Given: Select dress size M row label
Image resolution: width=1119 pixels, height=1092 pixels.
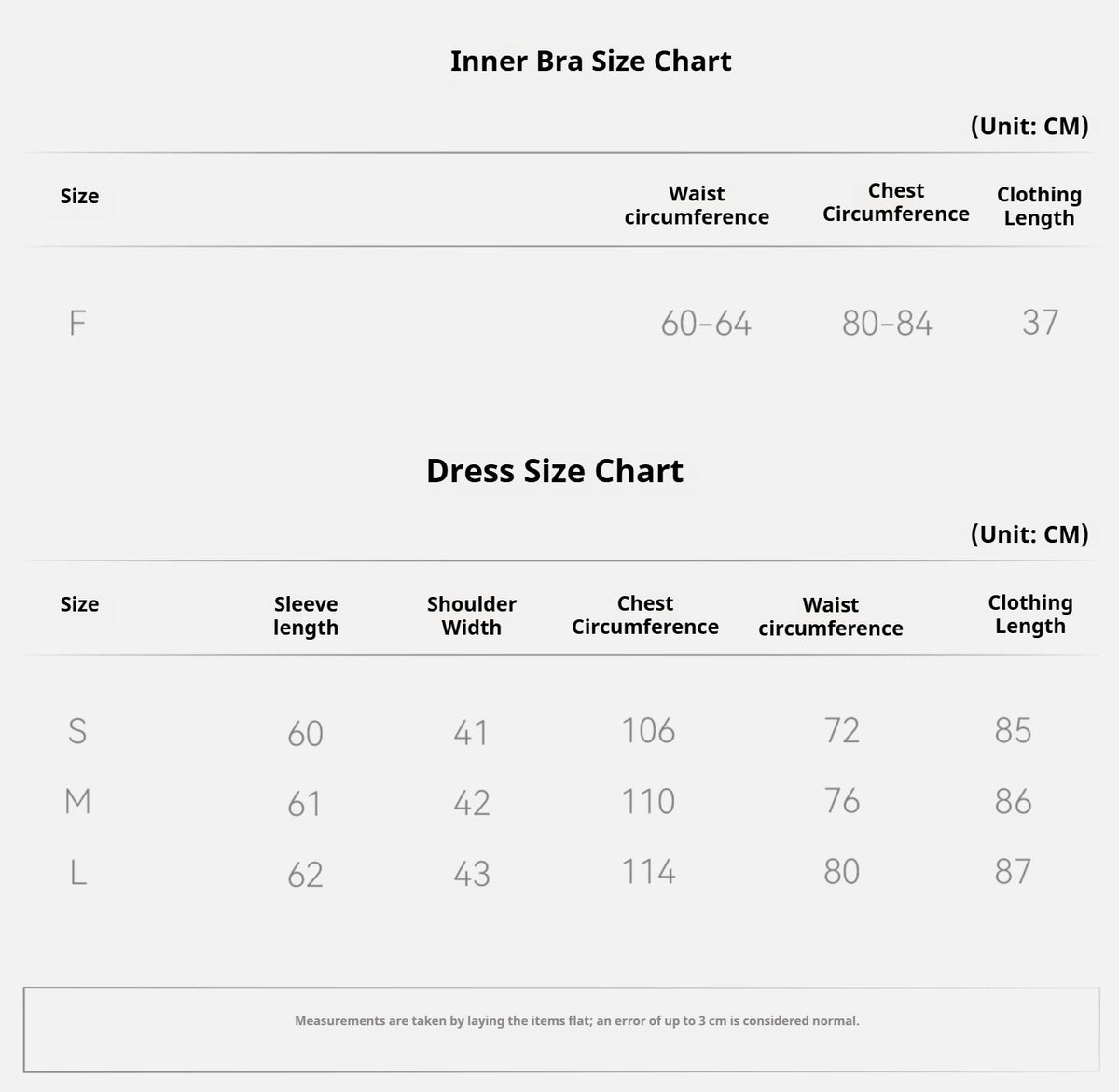Looking at the screenshot, I should pyautogui.click(x=77, y=801).
